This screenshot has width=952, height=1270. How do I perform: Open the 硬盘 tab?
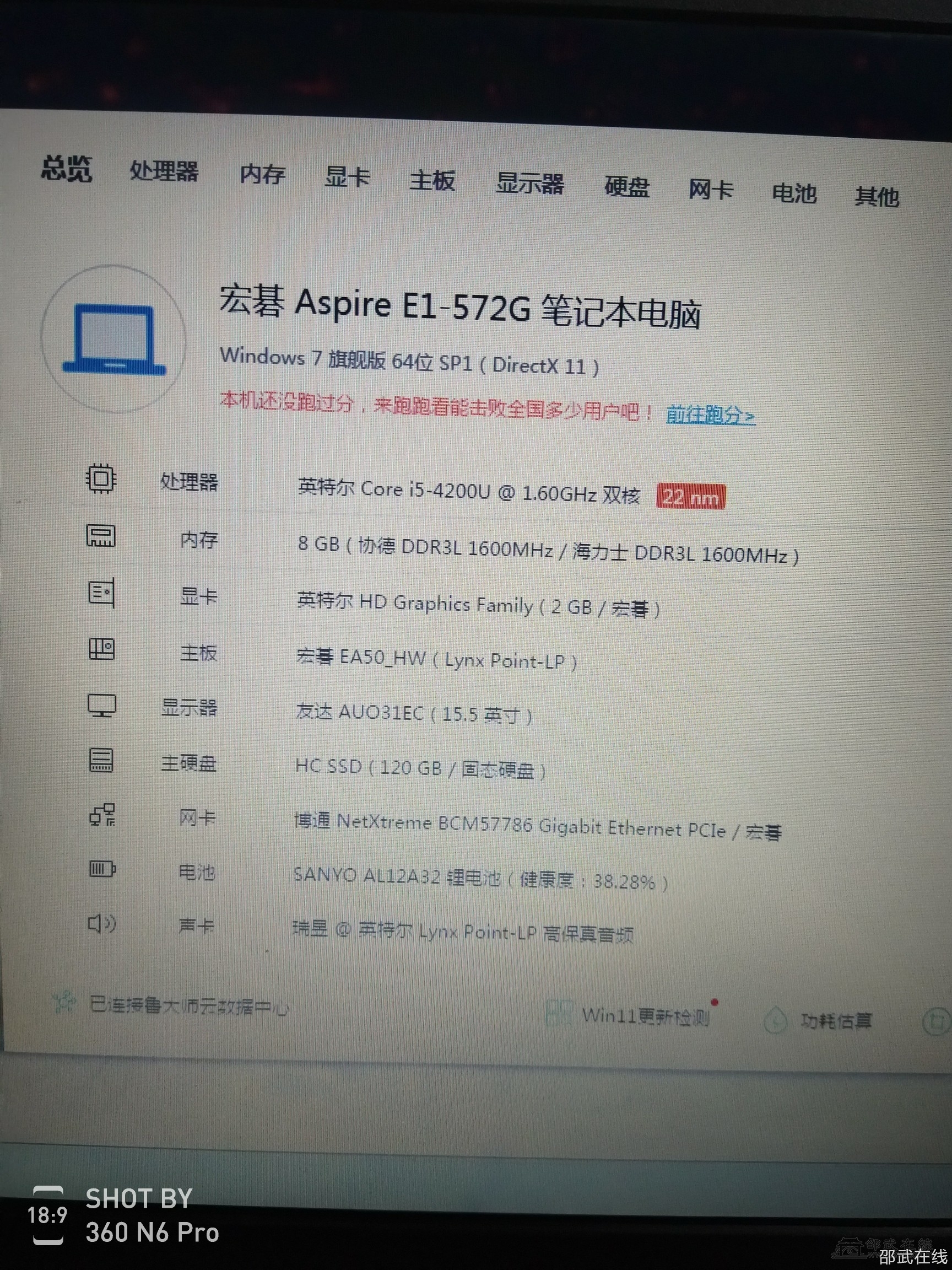click(626, 187)
